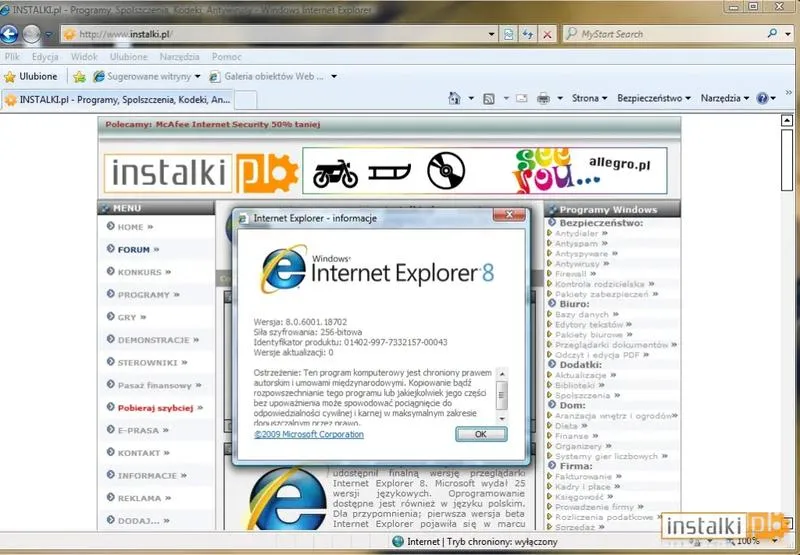Click the blue Help question mark icon

coord(762,98)
